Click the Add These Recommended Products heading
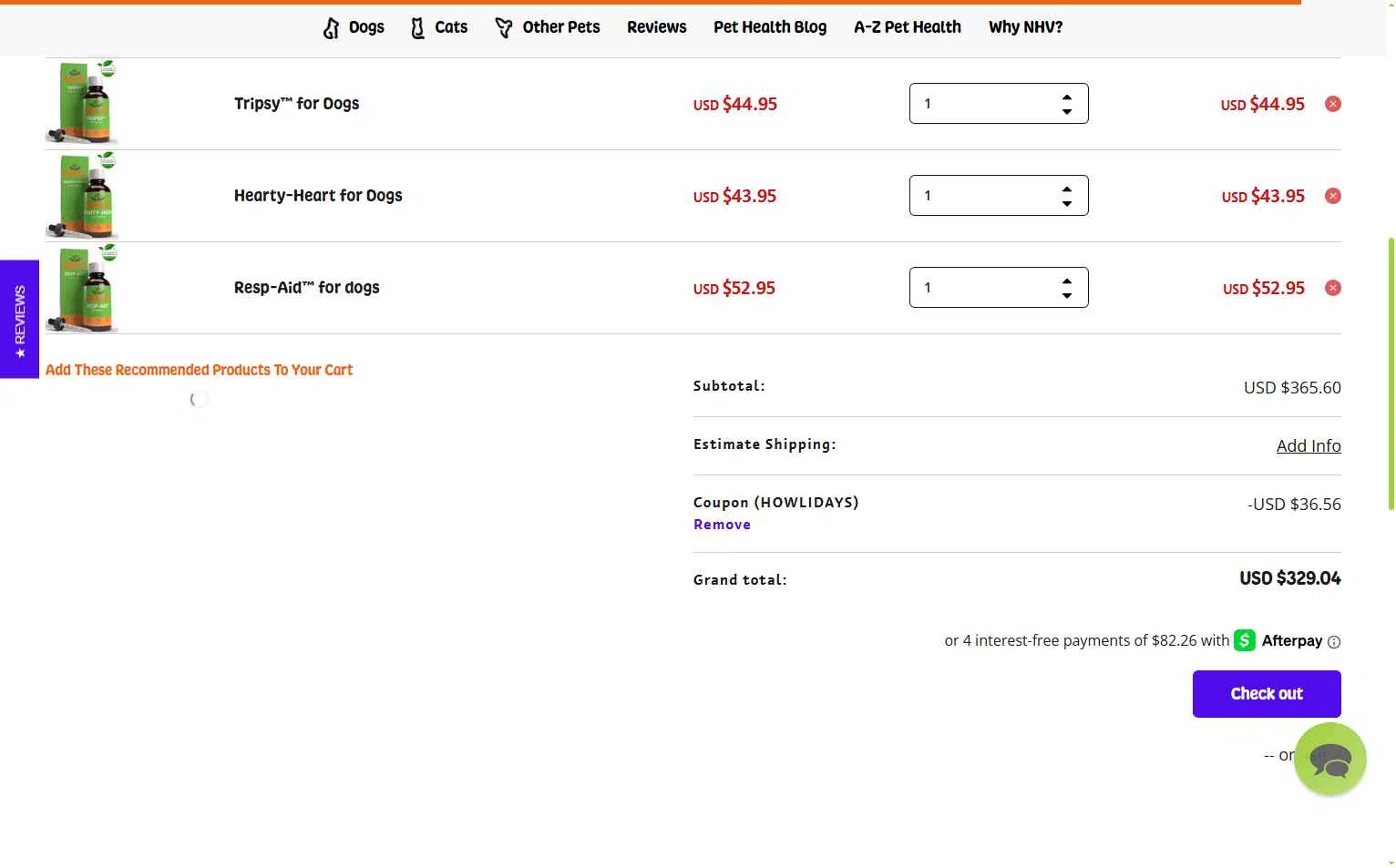This screenshot has height=868, width=1396. click(199, 370)
